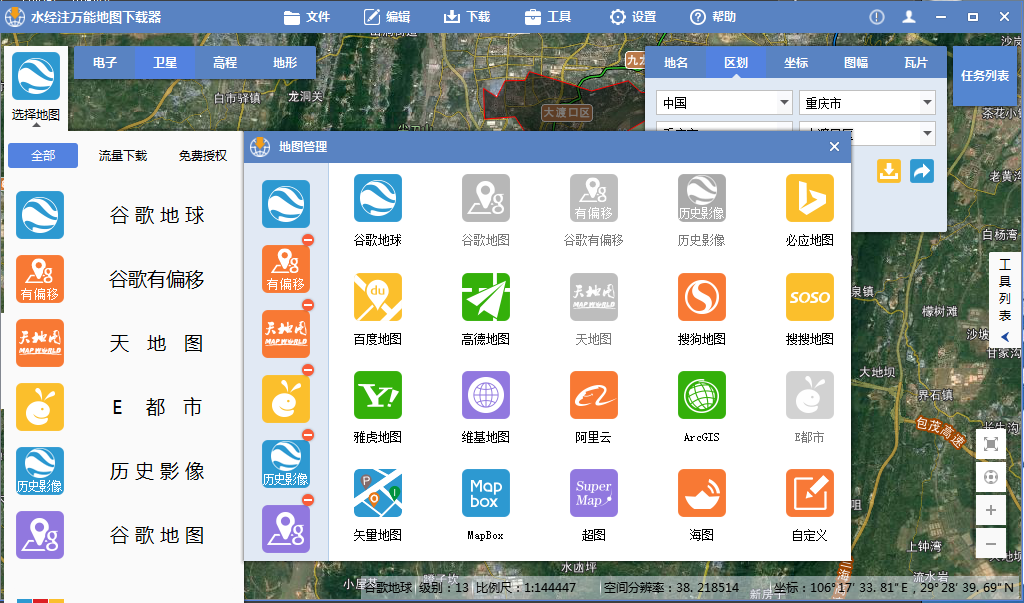
Task: Collapse the 选择地图 map selector
Action: tap(36, 125)
